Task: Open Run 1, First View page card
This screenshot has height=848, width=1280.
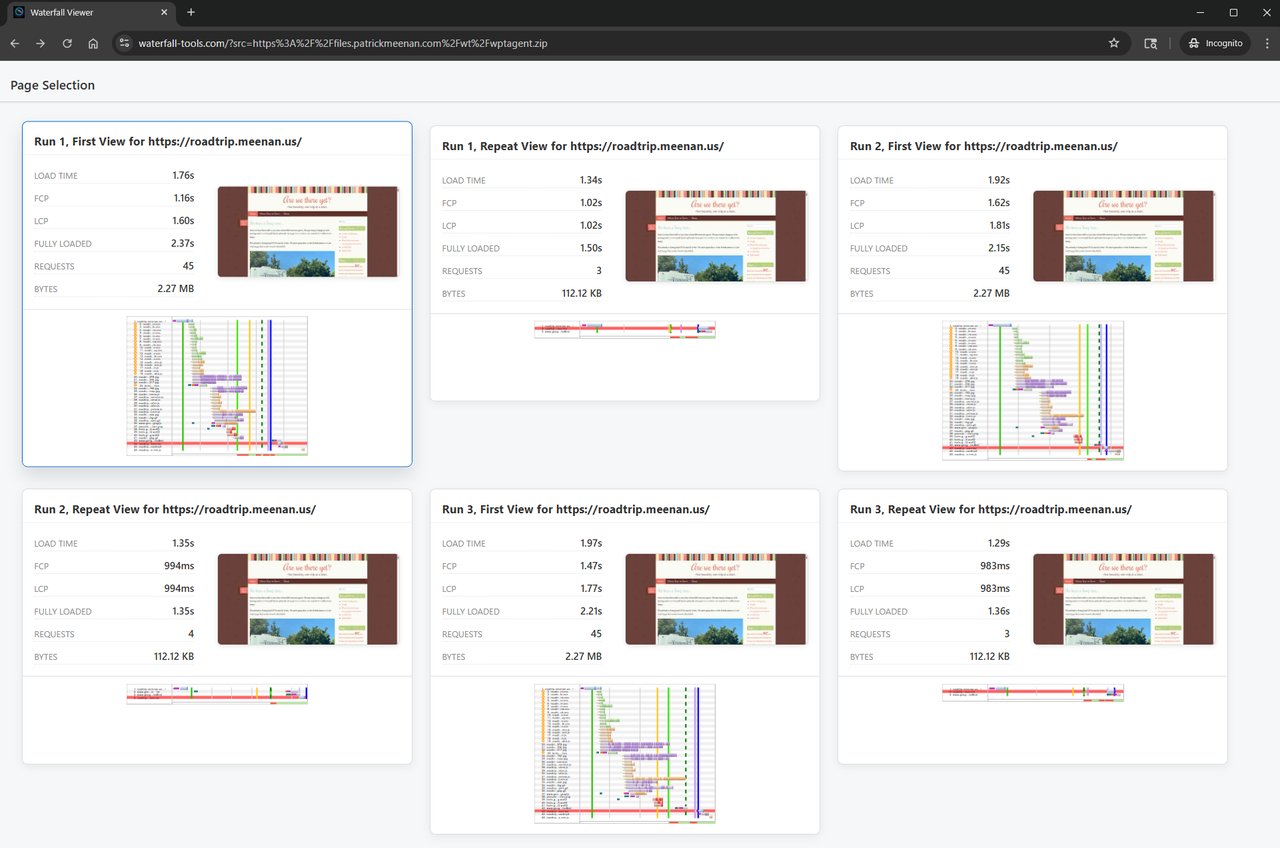Action: click(x=168, y=142)
